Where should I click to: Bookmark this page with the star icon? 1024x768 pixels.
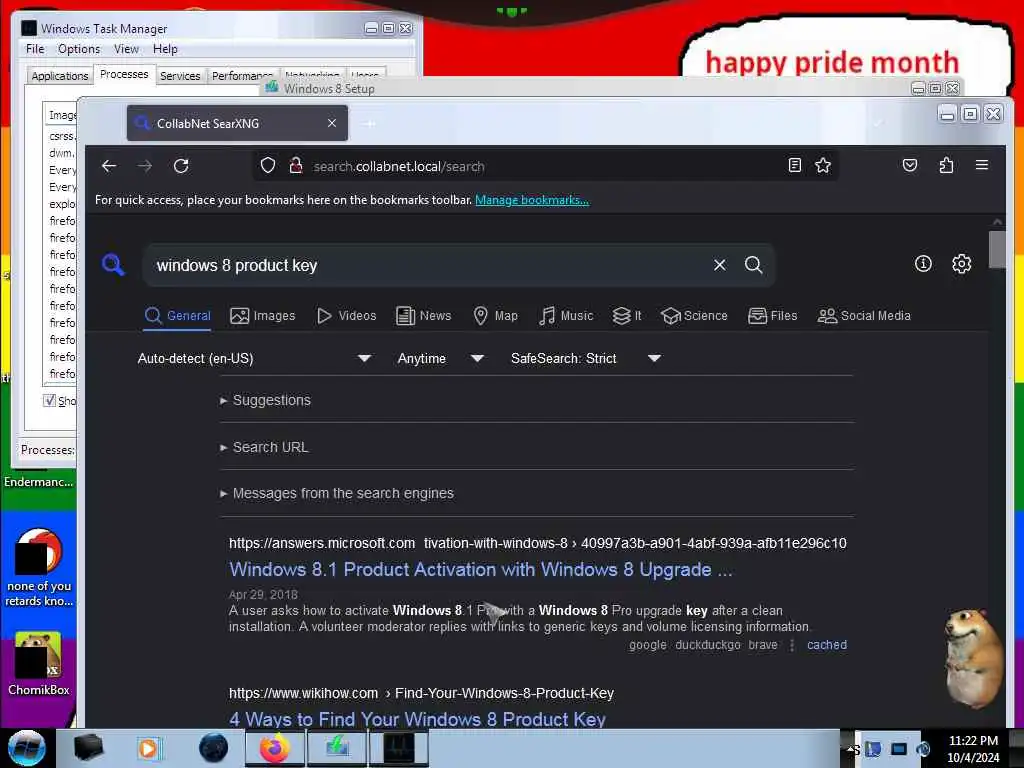coord(823,165)
